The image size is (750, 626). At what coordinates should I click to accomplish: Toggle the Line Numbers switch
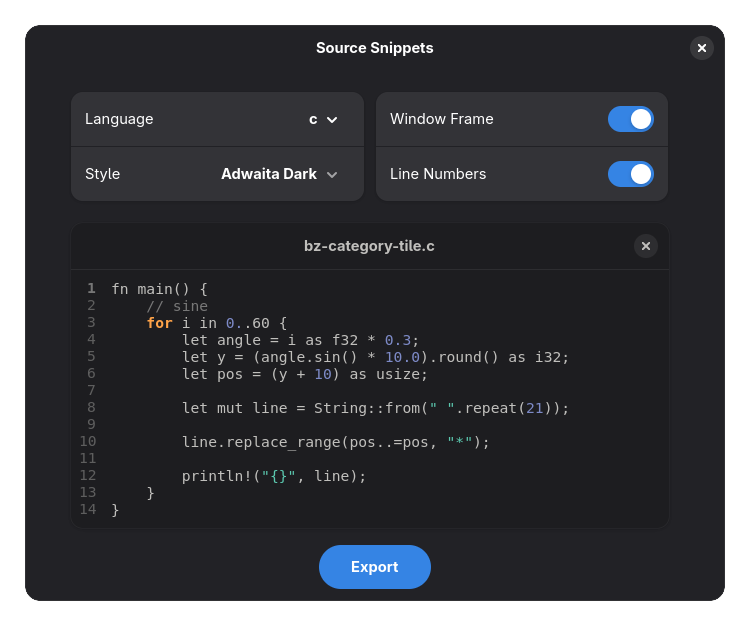point(630,174)
